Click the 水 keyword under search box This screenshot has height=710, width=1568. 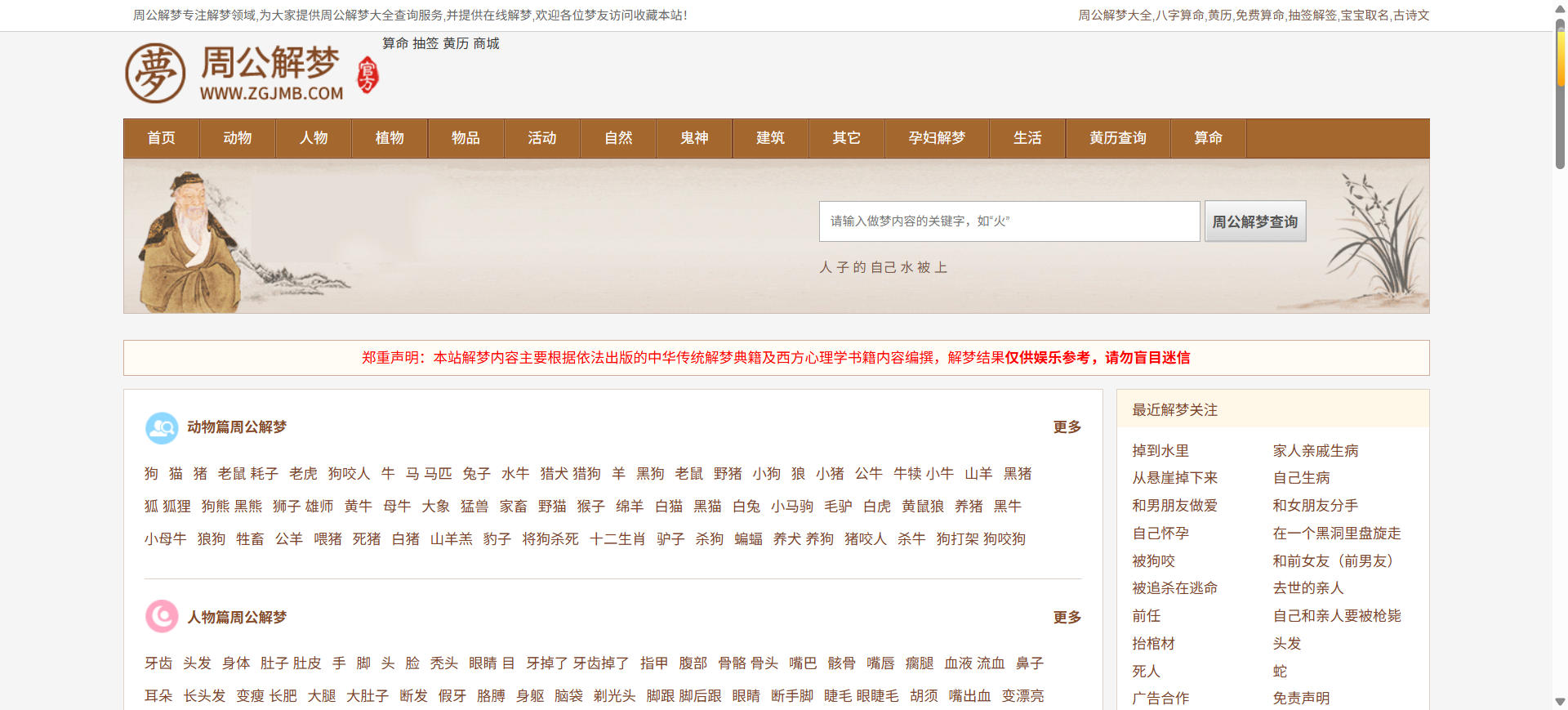coord(906,268)
